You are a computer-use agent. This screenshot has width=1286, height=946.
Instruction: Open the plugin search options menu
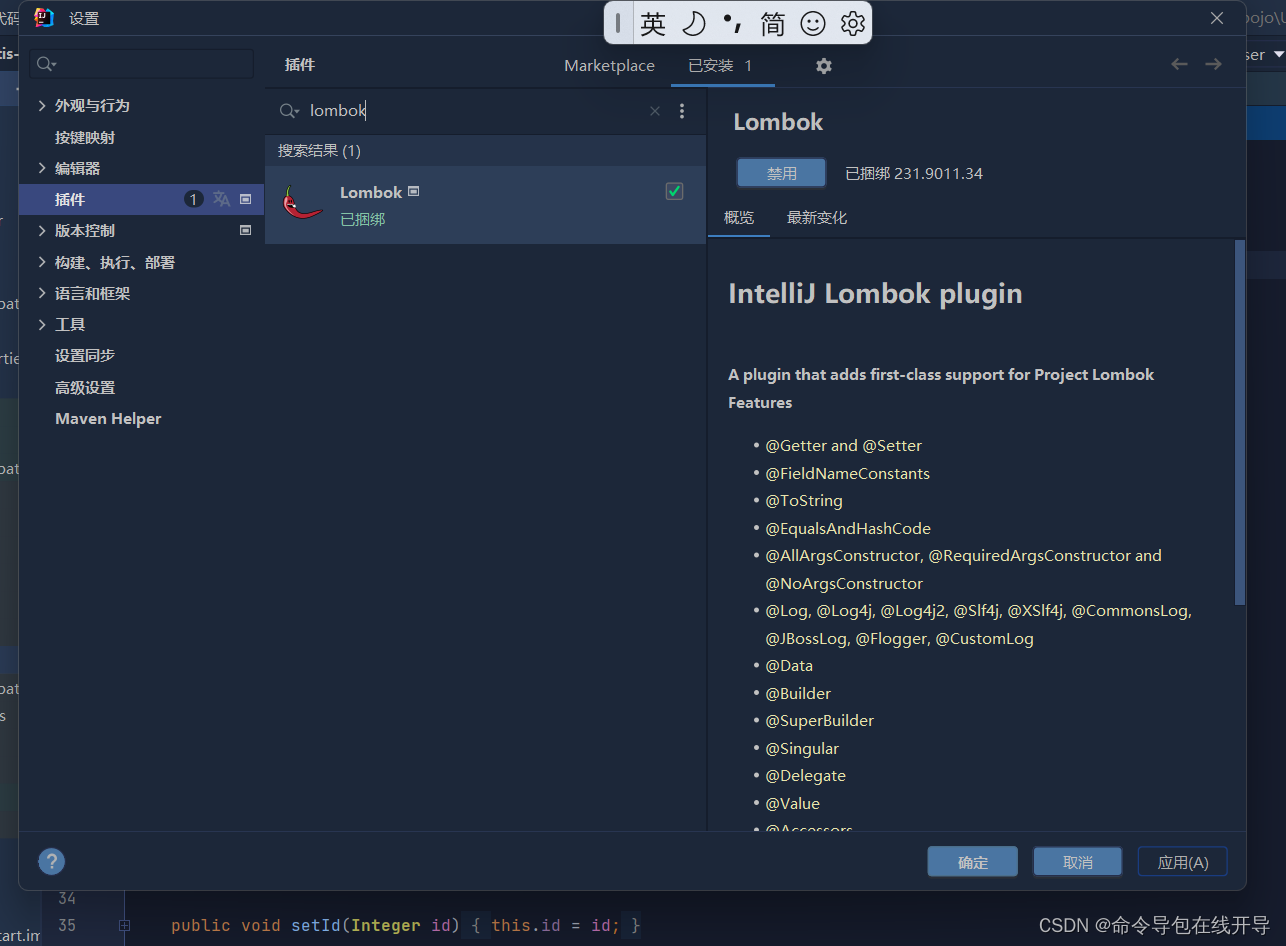(x=682, y=111)
